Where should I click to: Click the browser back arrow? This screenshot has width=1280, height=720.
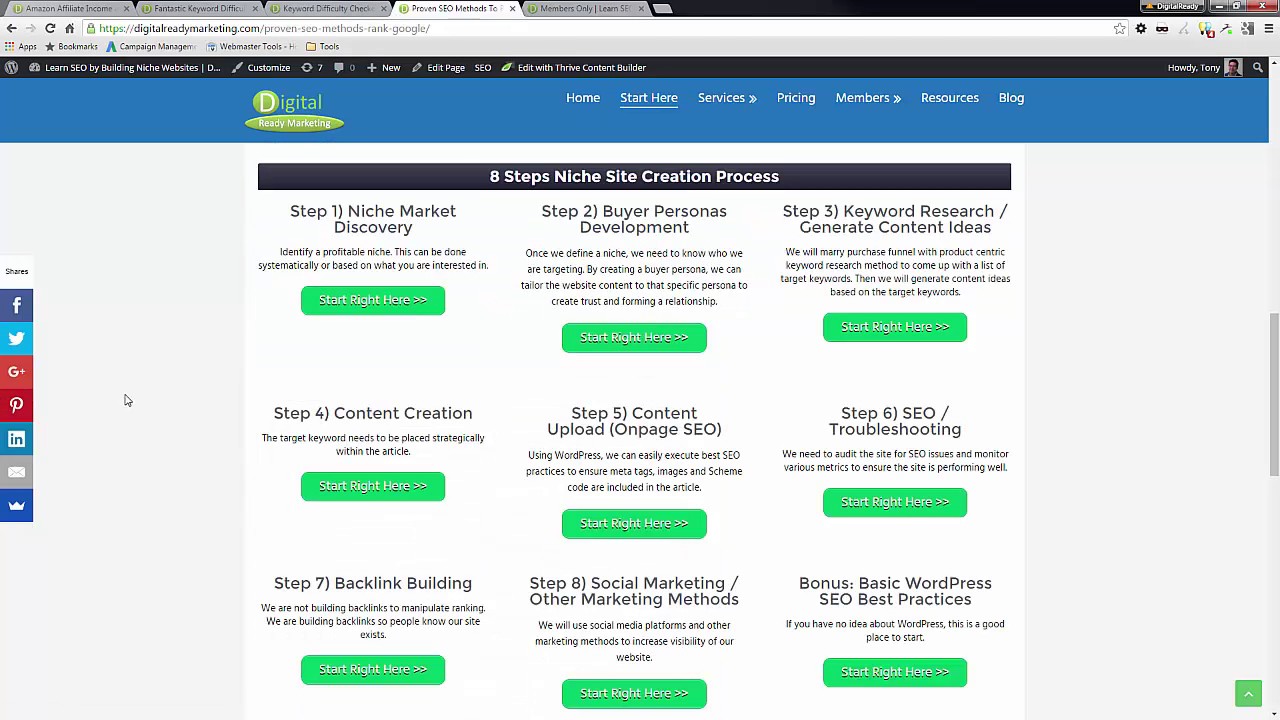click(11, 28)
